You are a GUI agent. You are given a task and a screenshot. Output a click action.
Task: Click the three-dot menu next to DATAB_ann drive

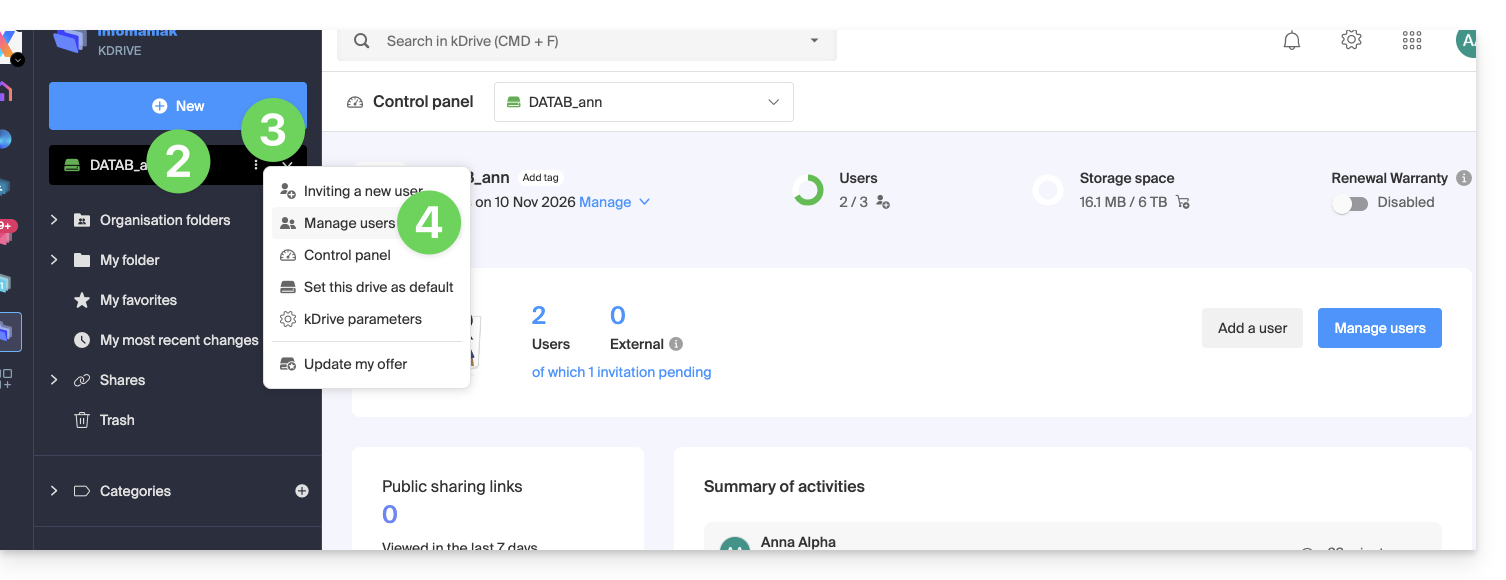(256, 165)
